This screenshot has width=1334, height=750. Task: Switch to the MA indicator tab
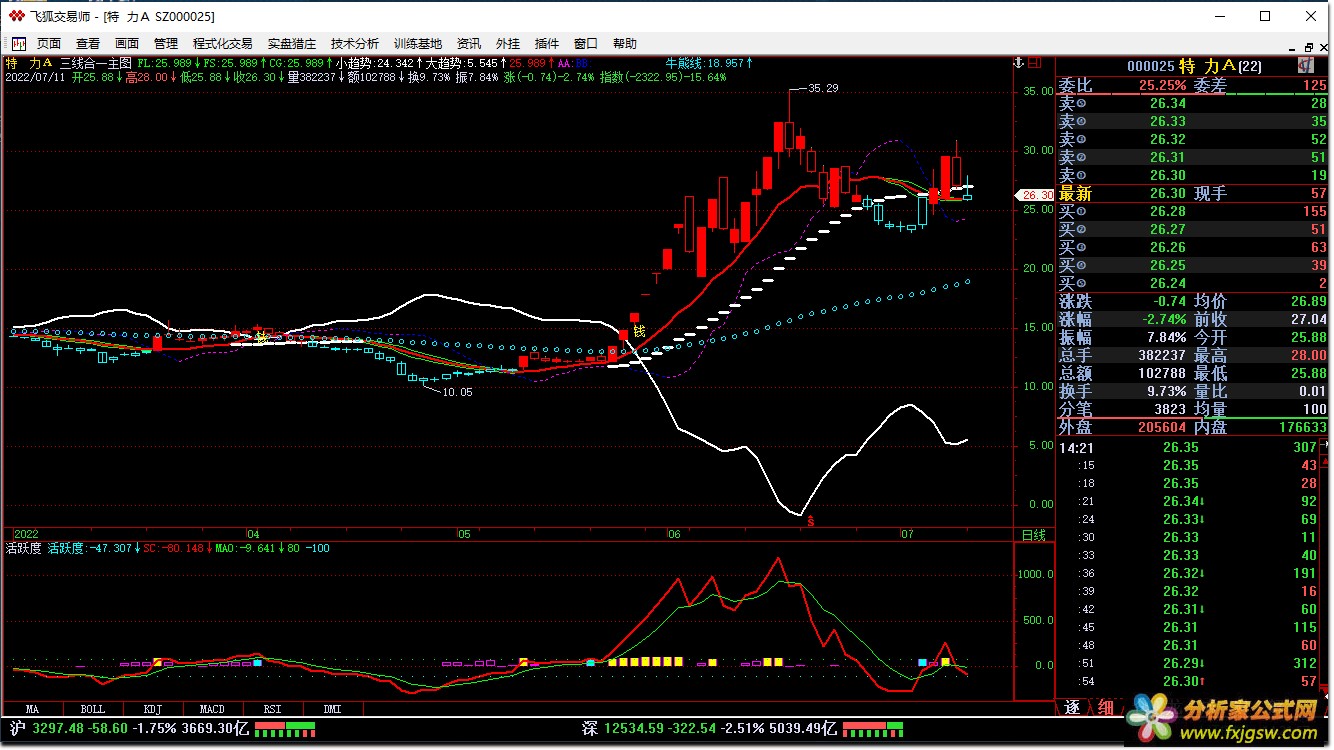(32, 709)
